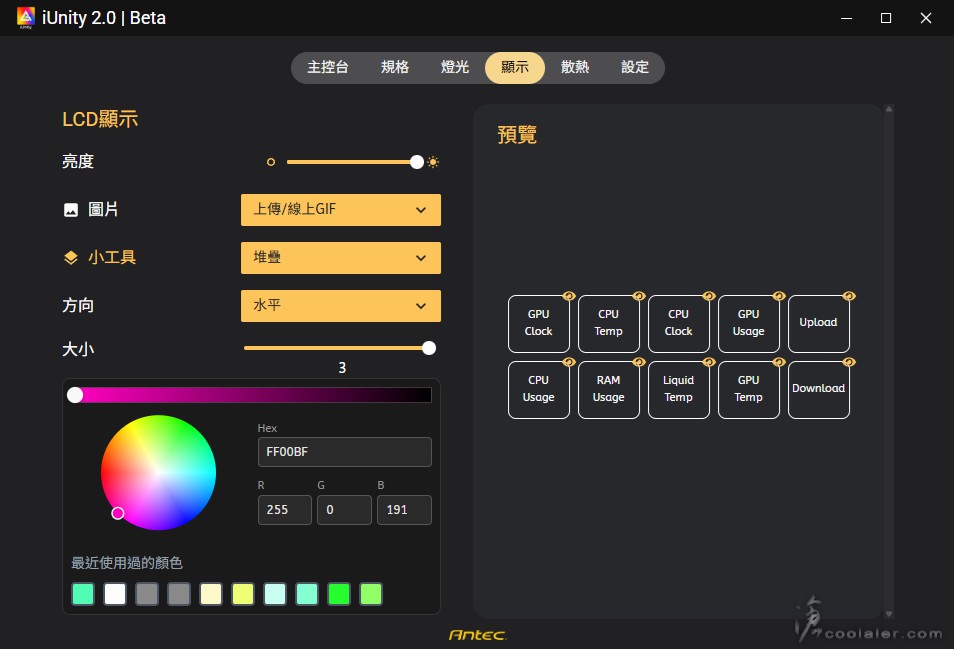This screenshot has height=649, width=954.
Task: Click the Antec logo at bottom
Action: tap(477, 634)
